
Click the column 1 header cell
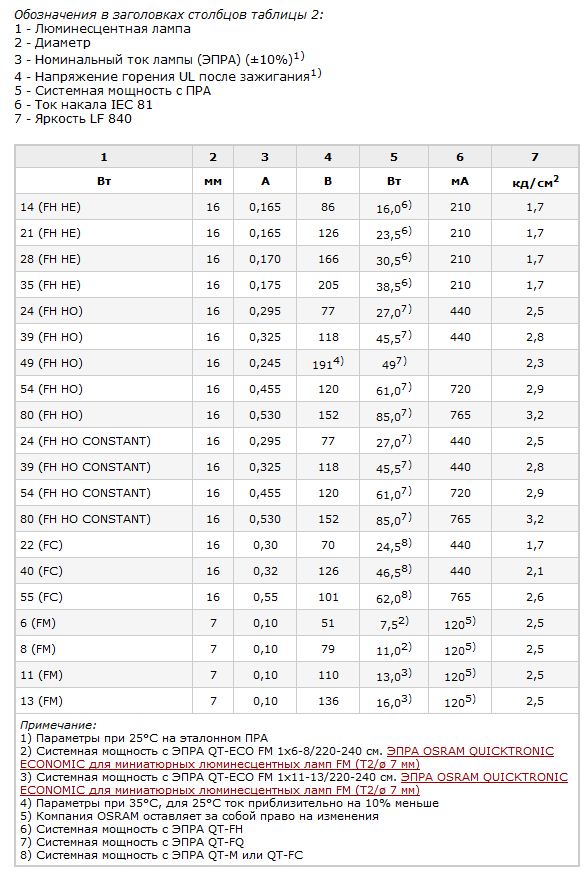[104, 157]
